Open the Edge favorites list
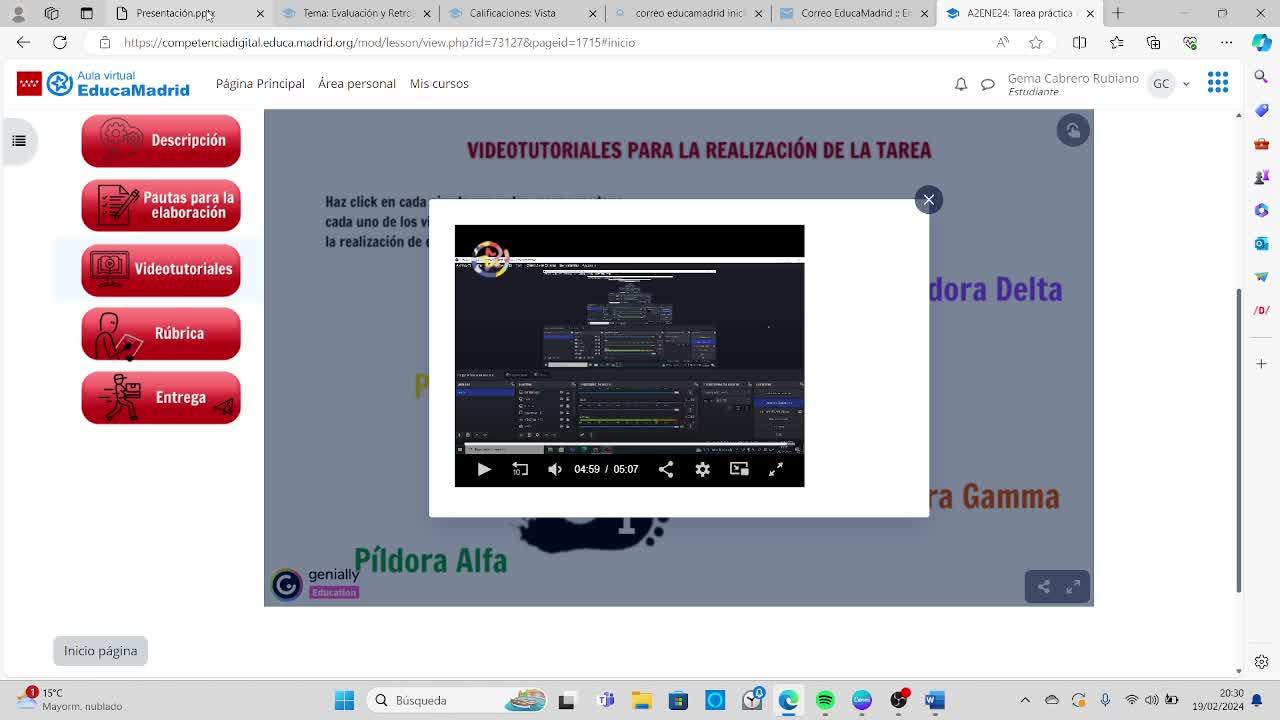 click(x=1117, y=43)
